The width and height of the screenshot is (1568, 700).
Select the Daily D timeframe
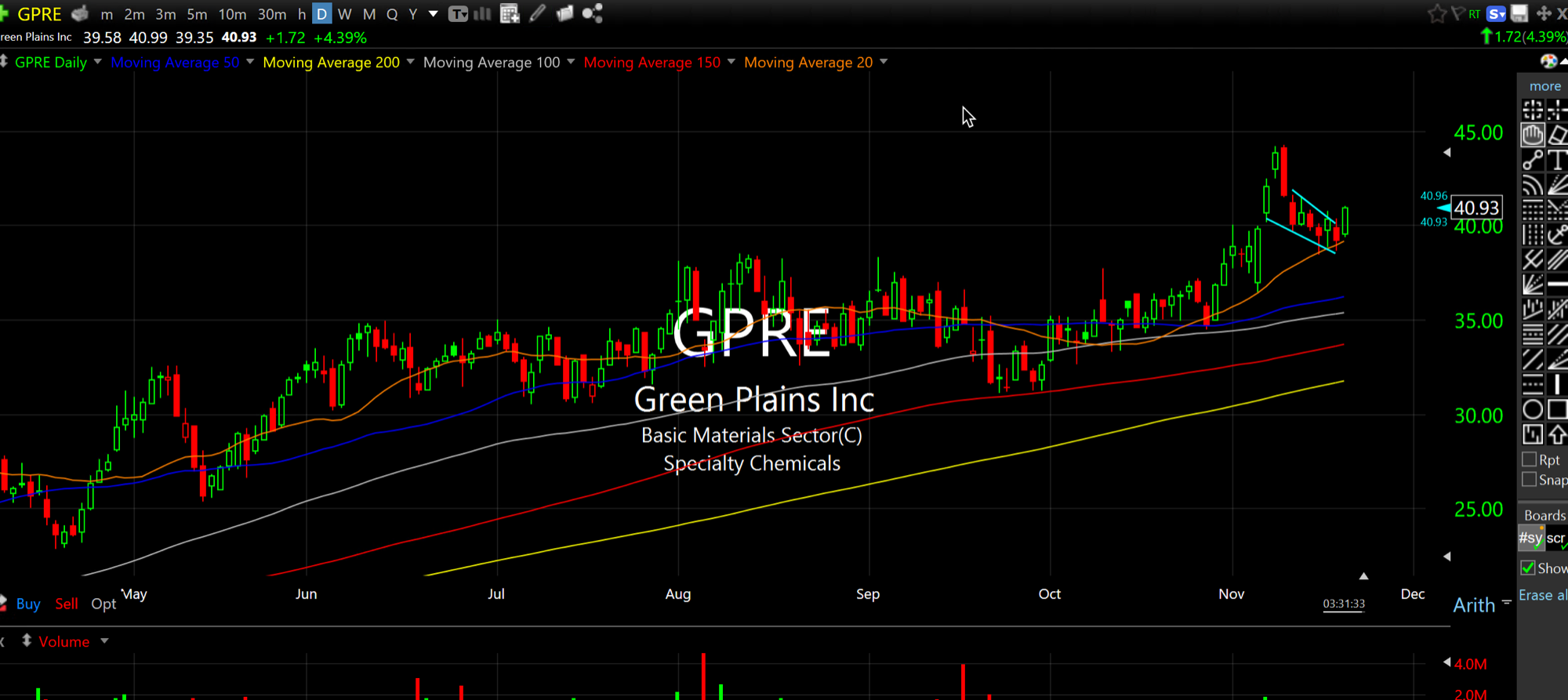321,14
